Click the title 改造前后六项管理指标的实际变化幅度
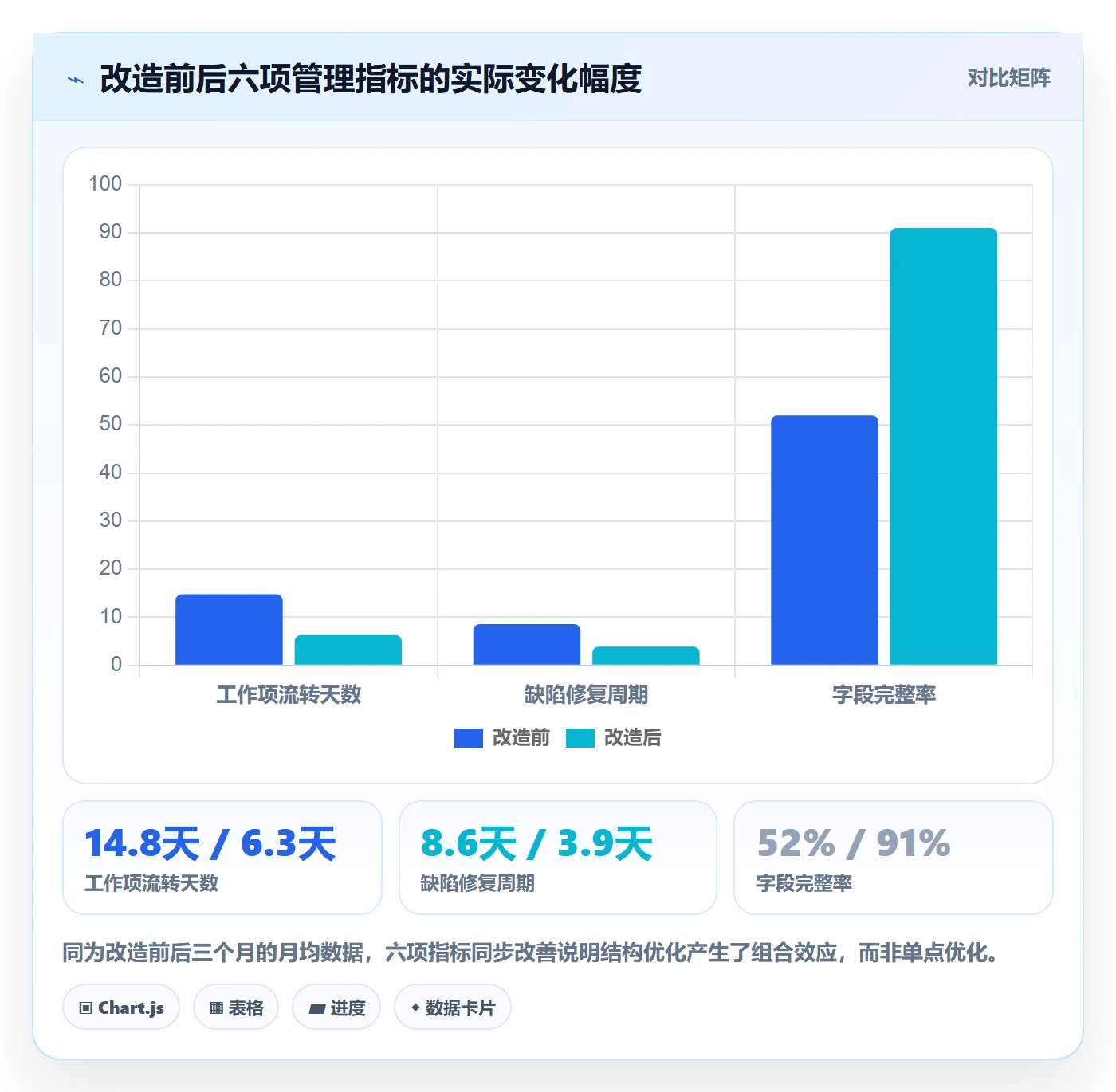This screenshot has height=1092, width=1116. [371, 79]
